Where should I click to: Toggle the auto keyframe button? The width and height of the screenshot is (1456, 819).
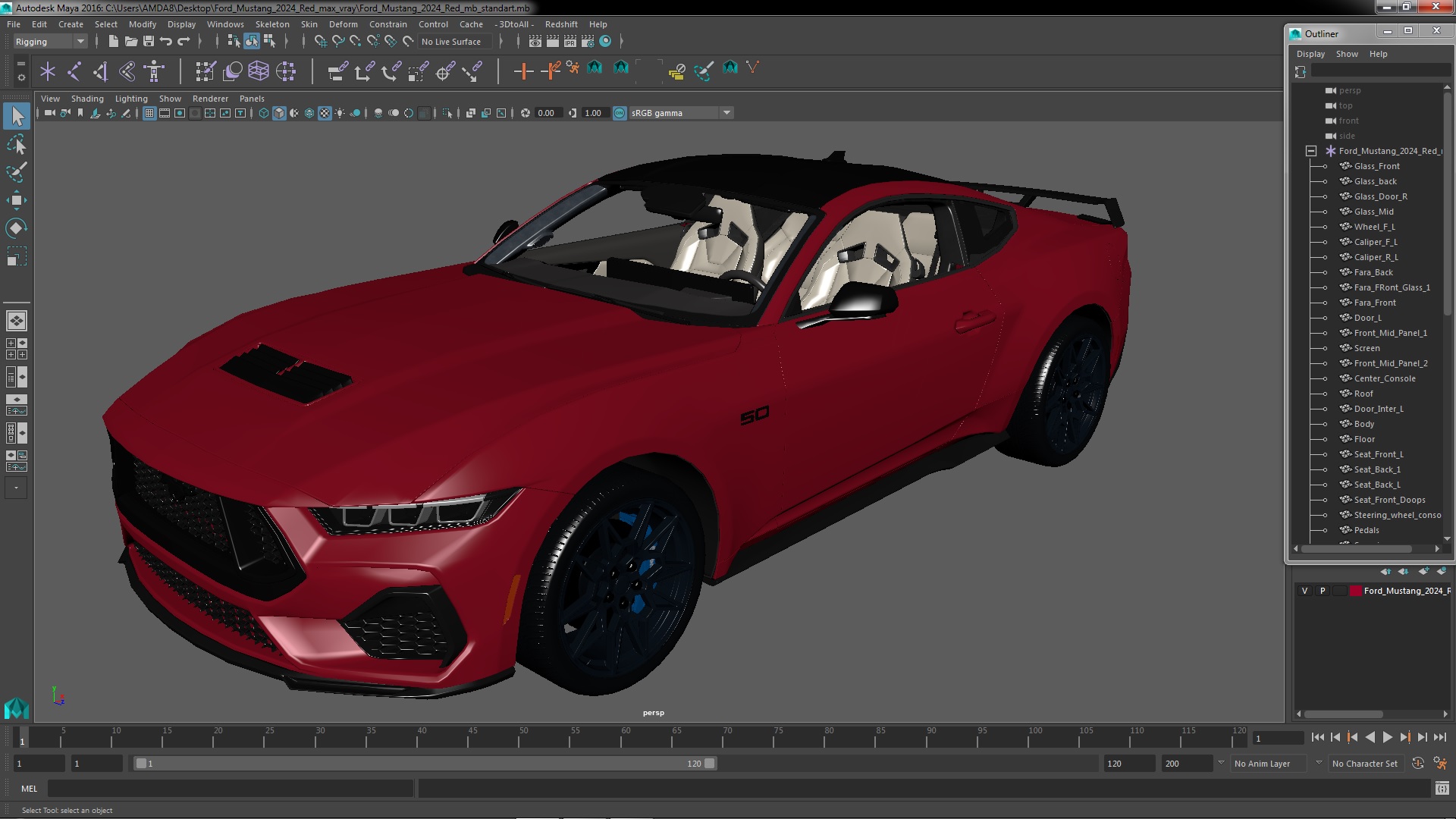point(1417,764)
